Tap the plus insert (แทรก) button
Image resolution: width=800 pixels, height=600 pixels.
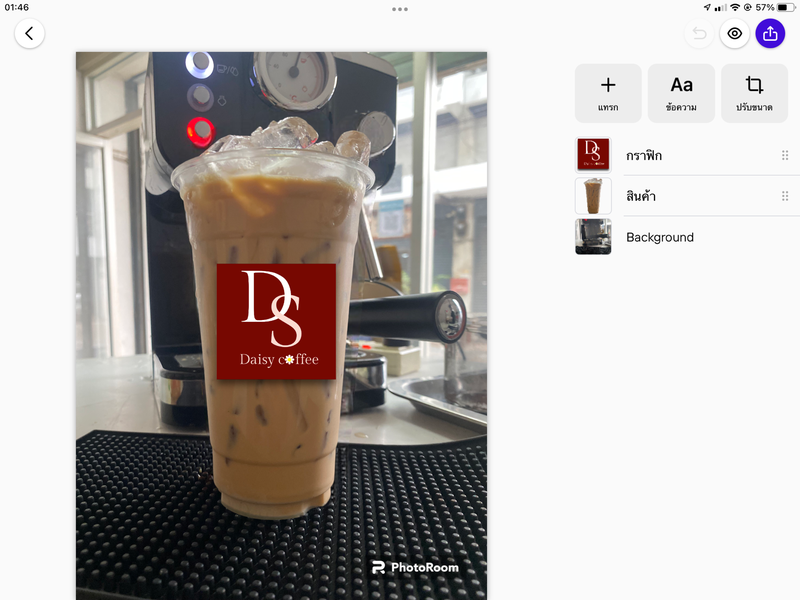(608, 93)
